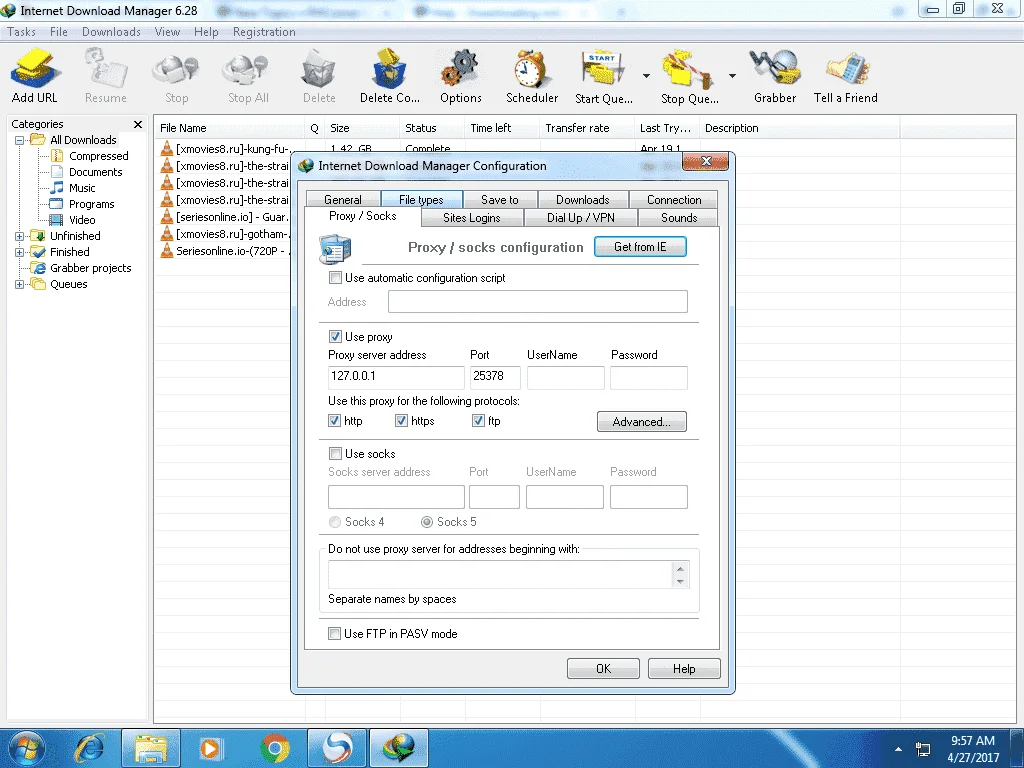
Task: Click the Start Queue icon
Action: coord(602,69)
